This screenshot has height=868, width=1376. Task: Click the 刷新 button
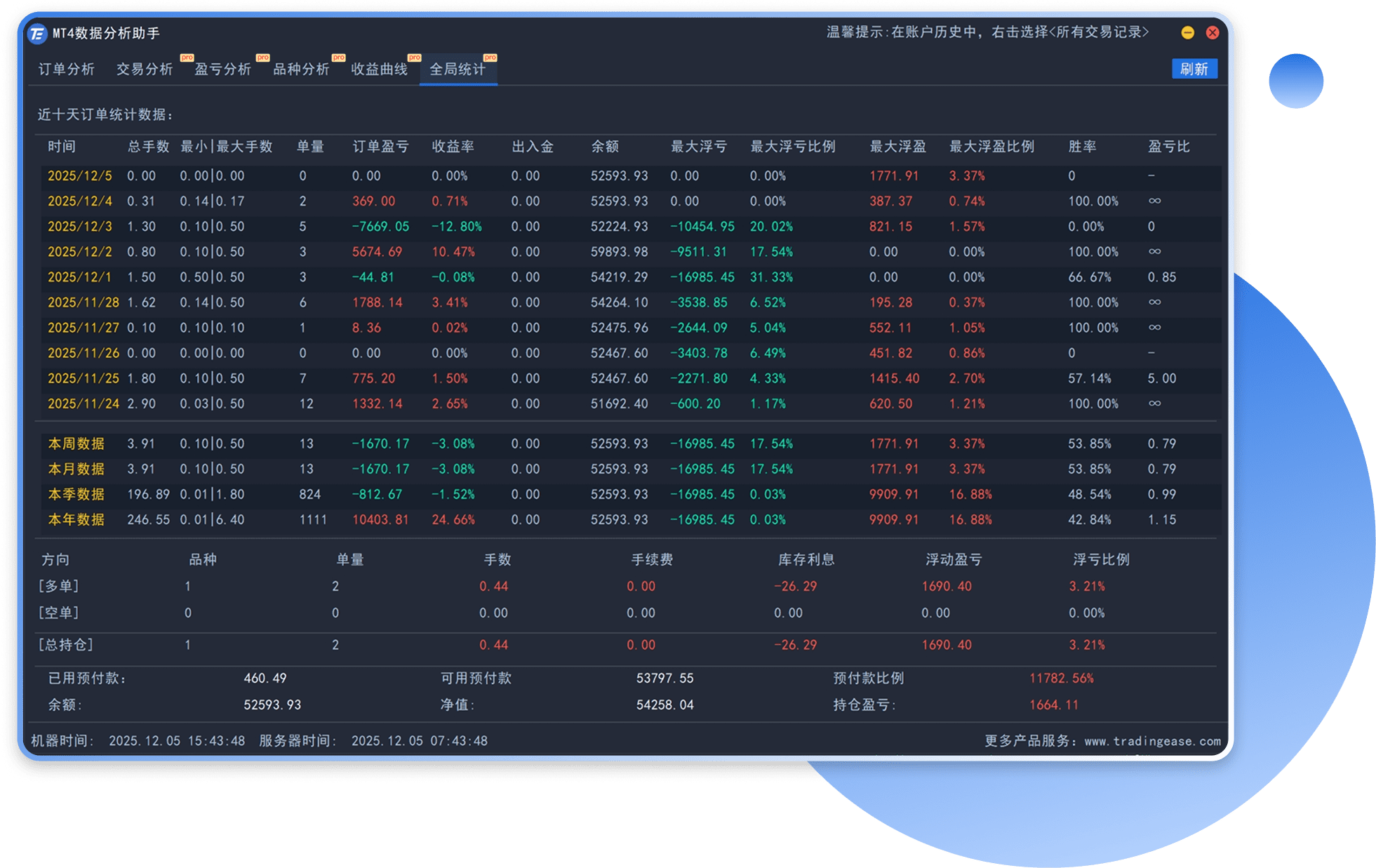(1194, 69)
